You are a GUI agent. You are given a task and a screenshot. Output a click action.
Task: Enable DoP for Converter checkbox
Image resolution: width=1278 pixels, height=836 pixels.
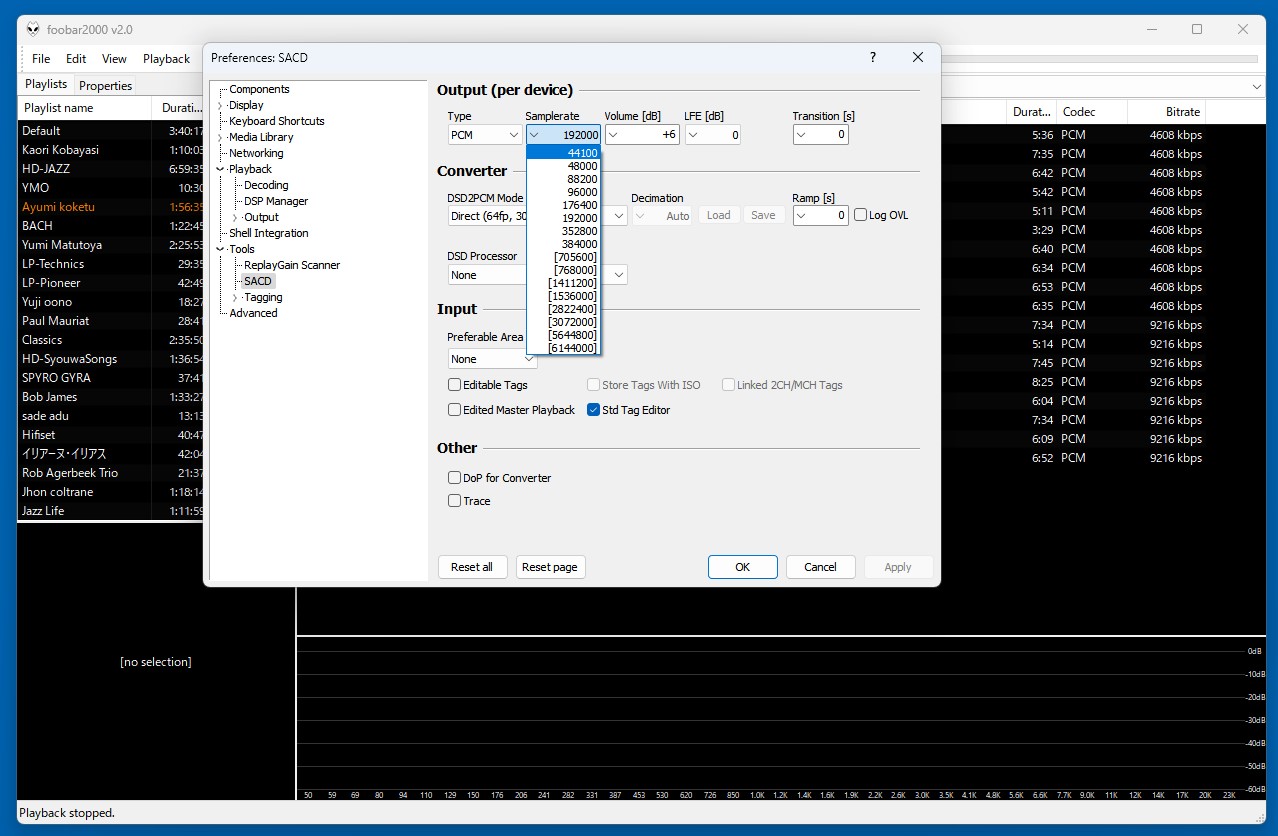tap(454, 478)
